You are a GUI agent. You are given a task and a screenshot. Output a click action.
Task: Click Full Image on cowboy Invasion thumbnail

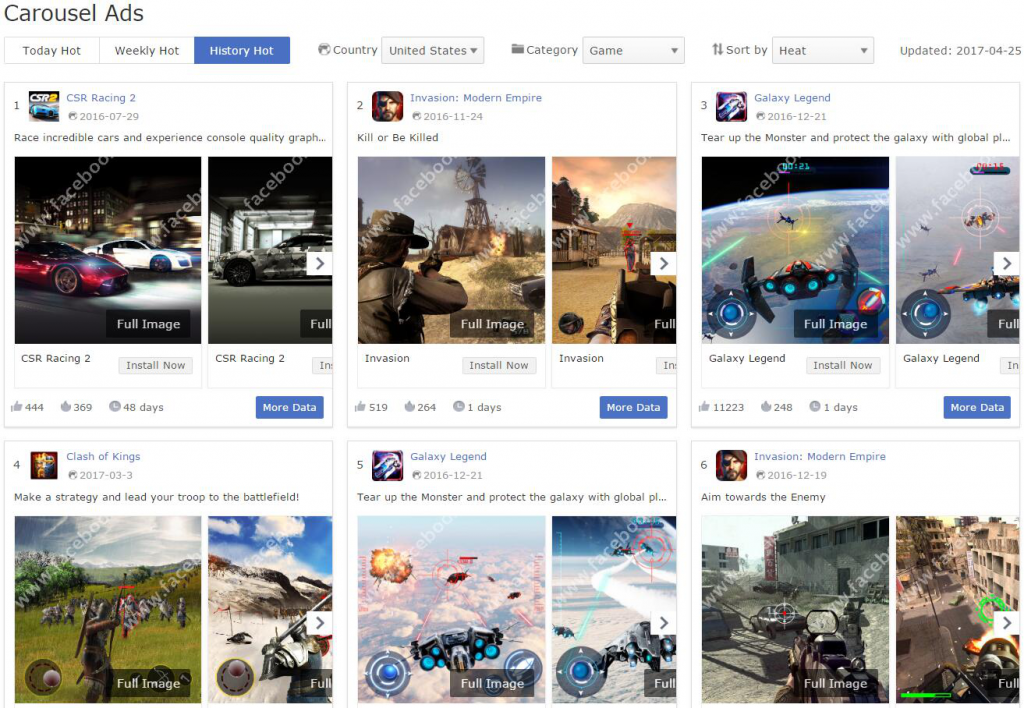click(x=492, y=323)
